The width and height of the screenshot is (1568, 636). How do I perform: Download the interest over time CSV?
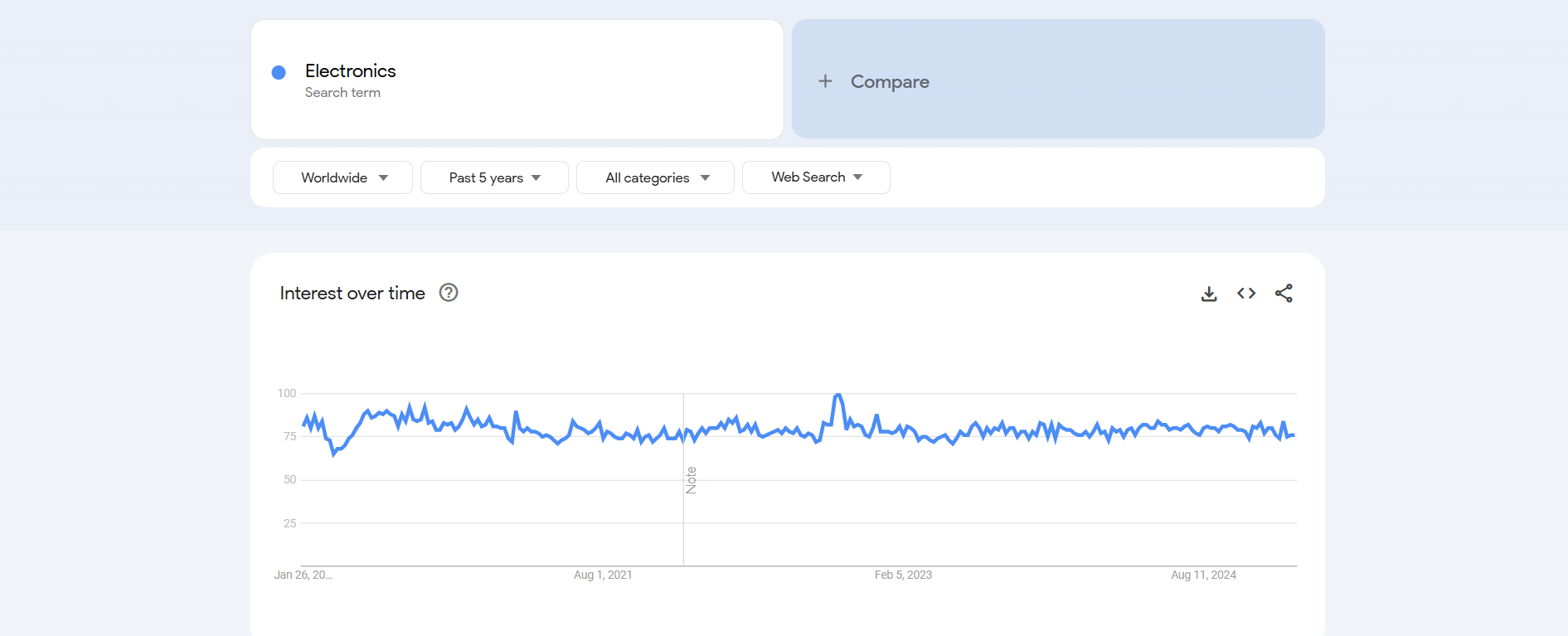click(1209, 294)
